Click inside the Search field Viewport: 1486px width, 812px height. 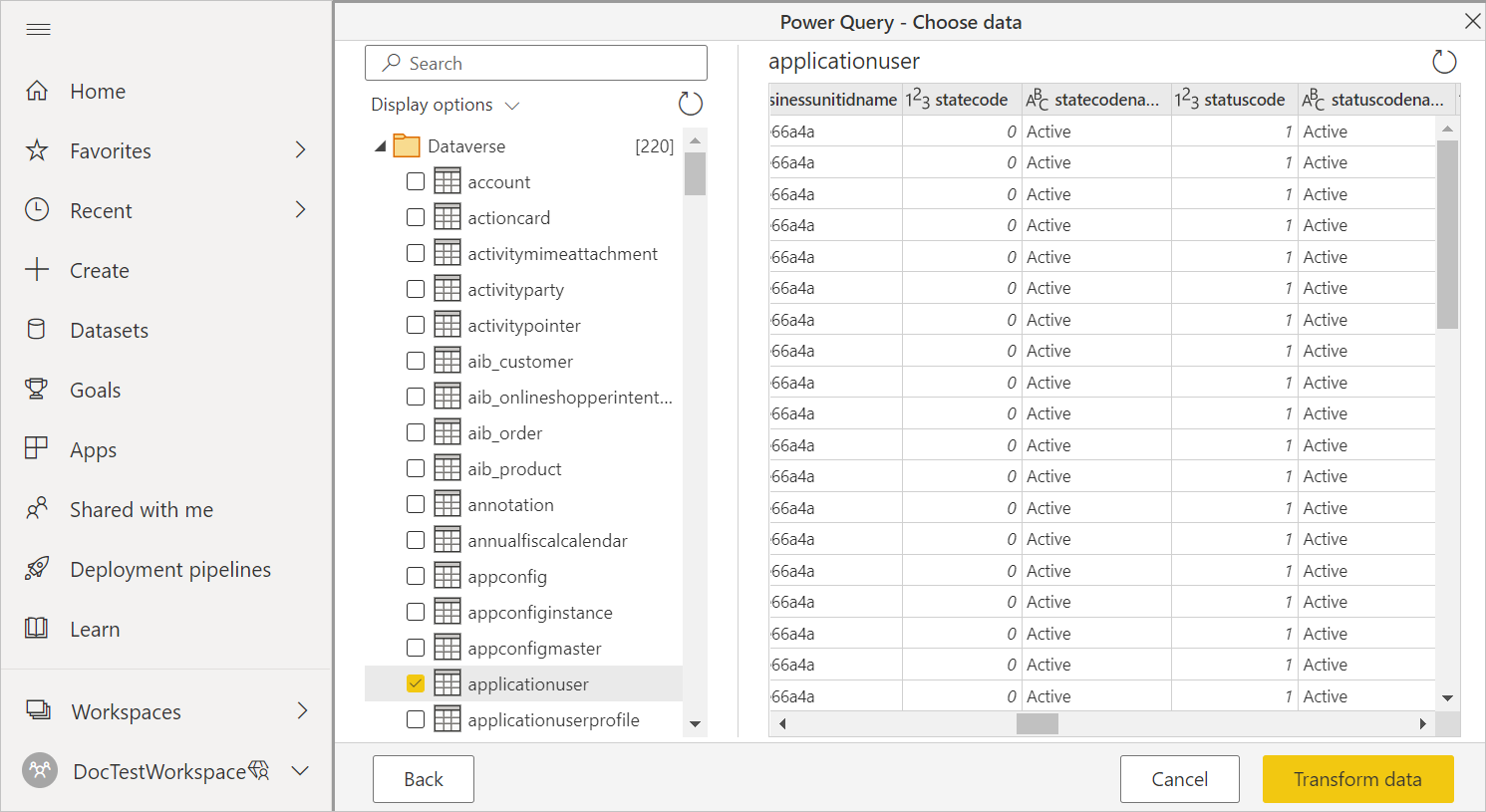(x=535, y=62)
